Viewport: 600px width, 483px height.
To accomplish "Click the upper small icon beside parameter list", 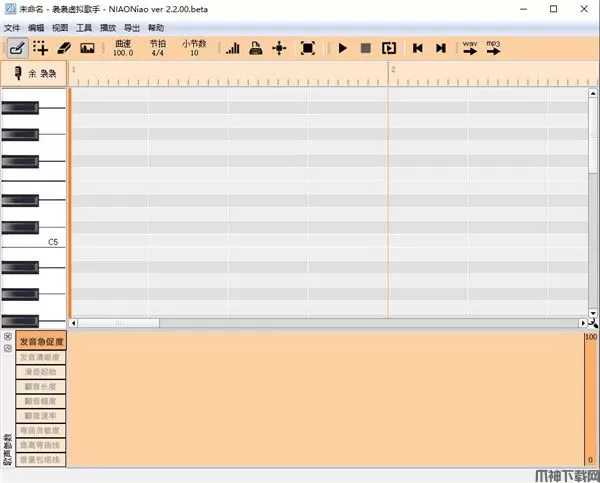I will (x=8, y=336).
